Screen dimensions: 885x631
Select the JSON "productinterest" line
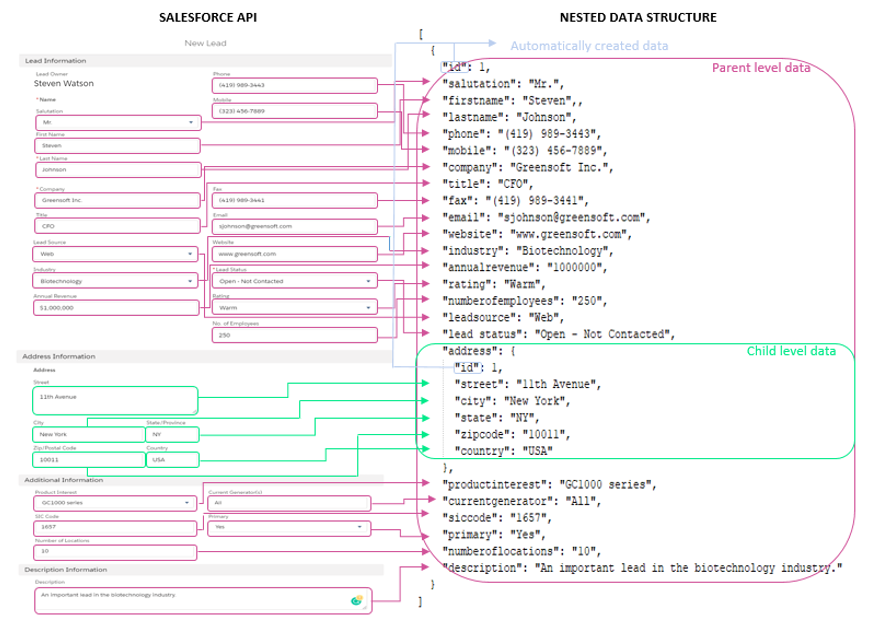click(550, 485)
